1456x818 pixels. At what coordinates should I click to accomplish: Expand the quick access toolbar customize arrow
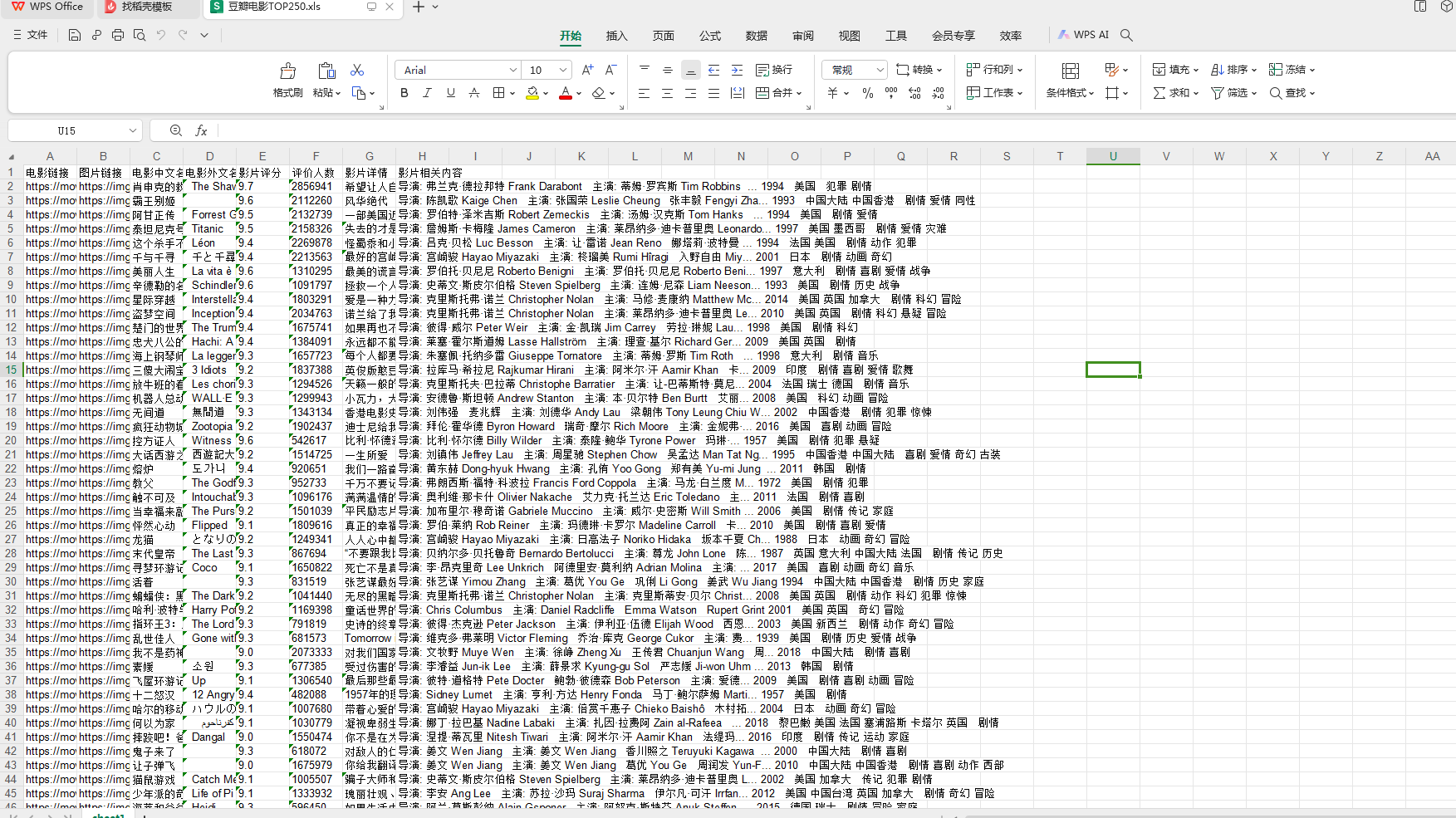click(204, 35)
